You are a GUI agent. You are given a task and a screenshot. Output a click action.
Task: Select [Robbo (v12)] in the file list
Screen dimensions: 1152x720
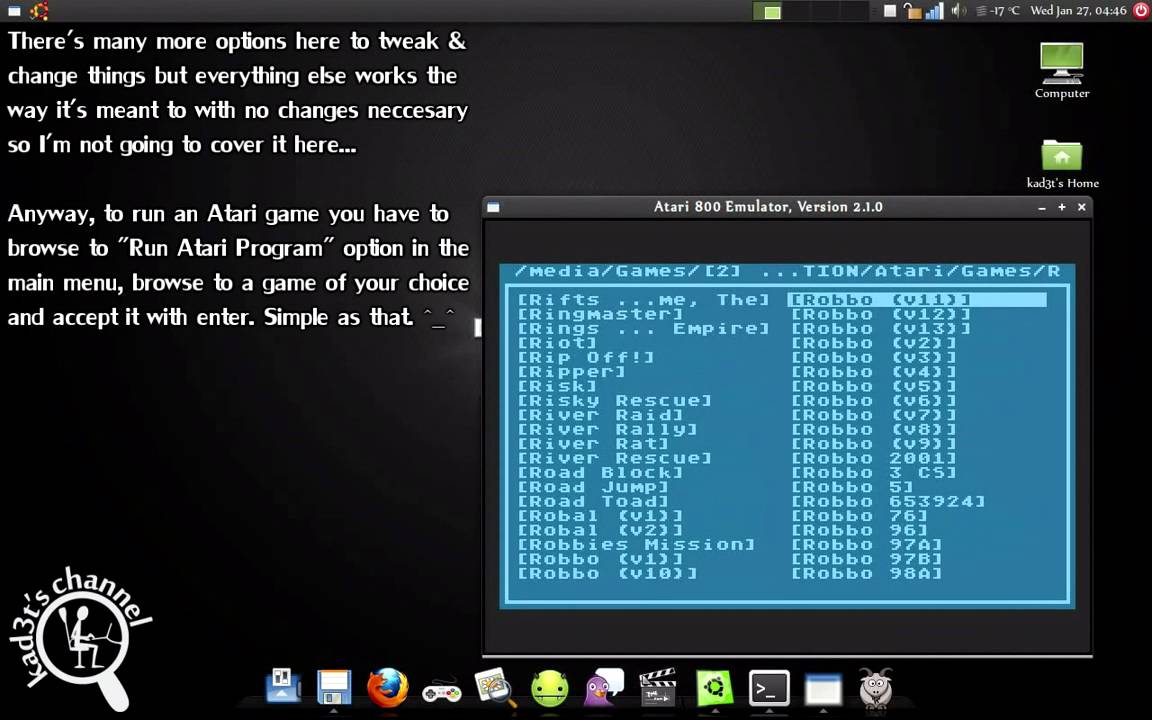click(x=881, y=314)
